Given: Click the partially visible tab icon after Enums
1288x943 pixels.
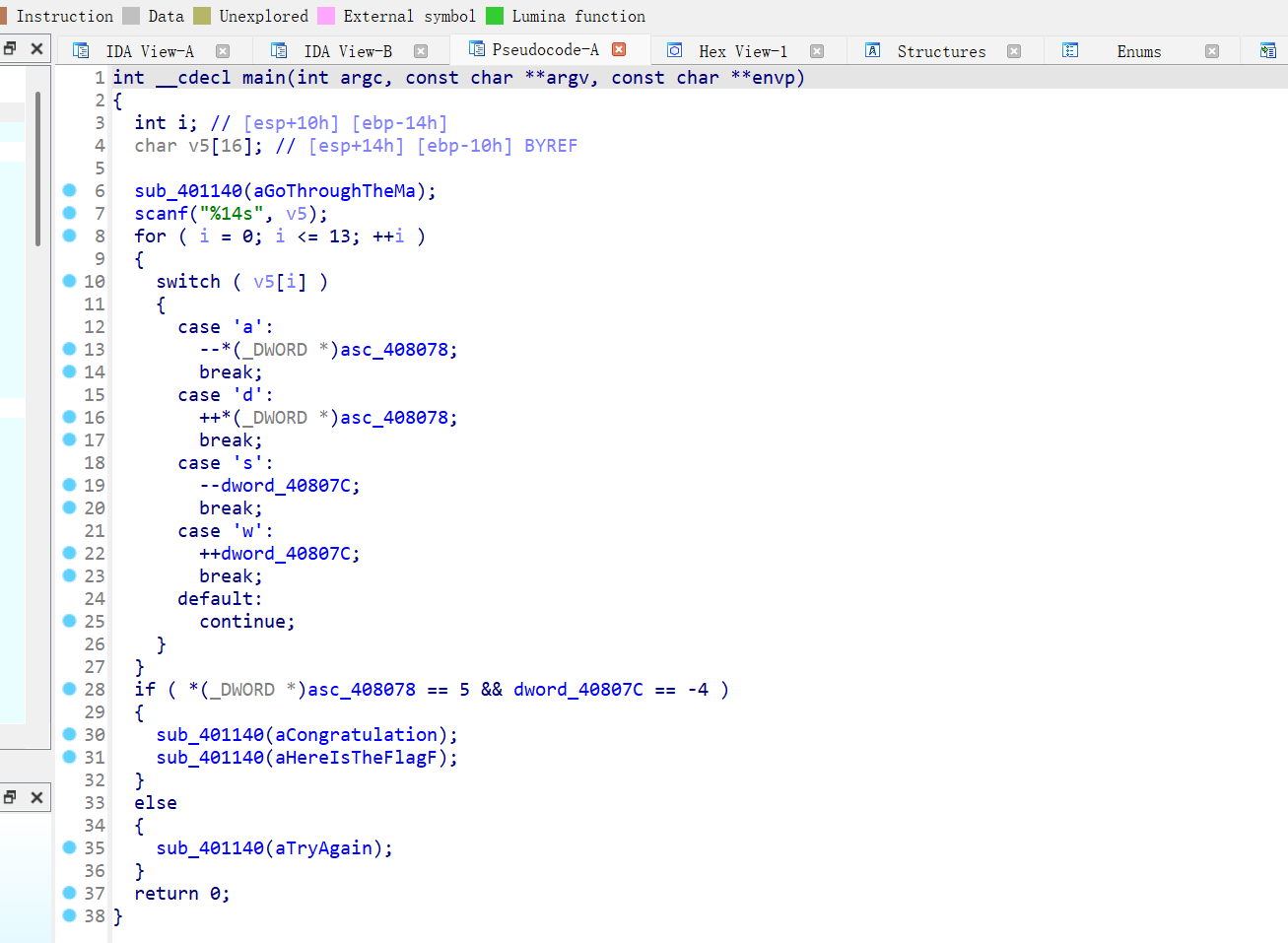Looking at the screenshot, I should click(x=1268, y=50).
